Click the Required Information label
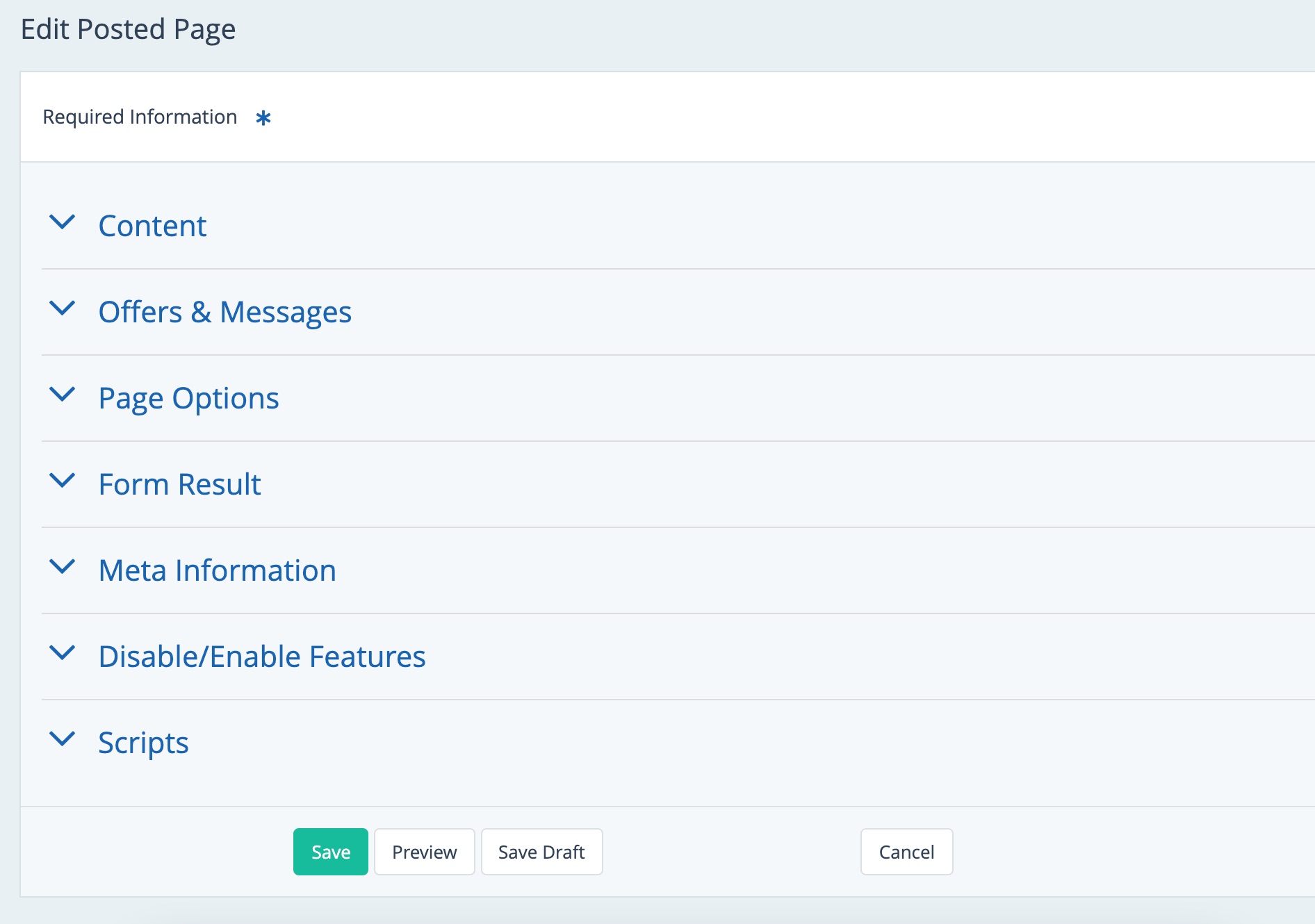This screenshot has height=924, width=1315. click(x=140, y=117)
